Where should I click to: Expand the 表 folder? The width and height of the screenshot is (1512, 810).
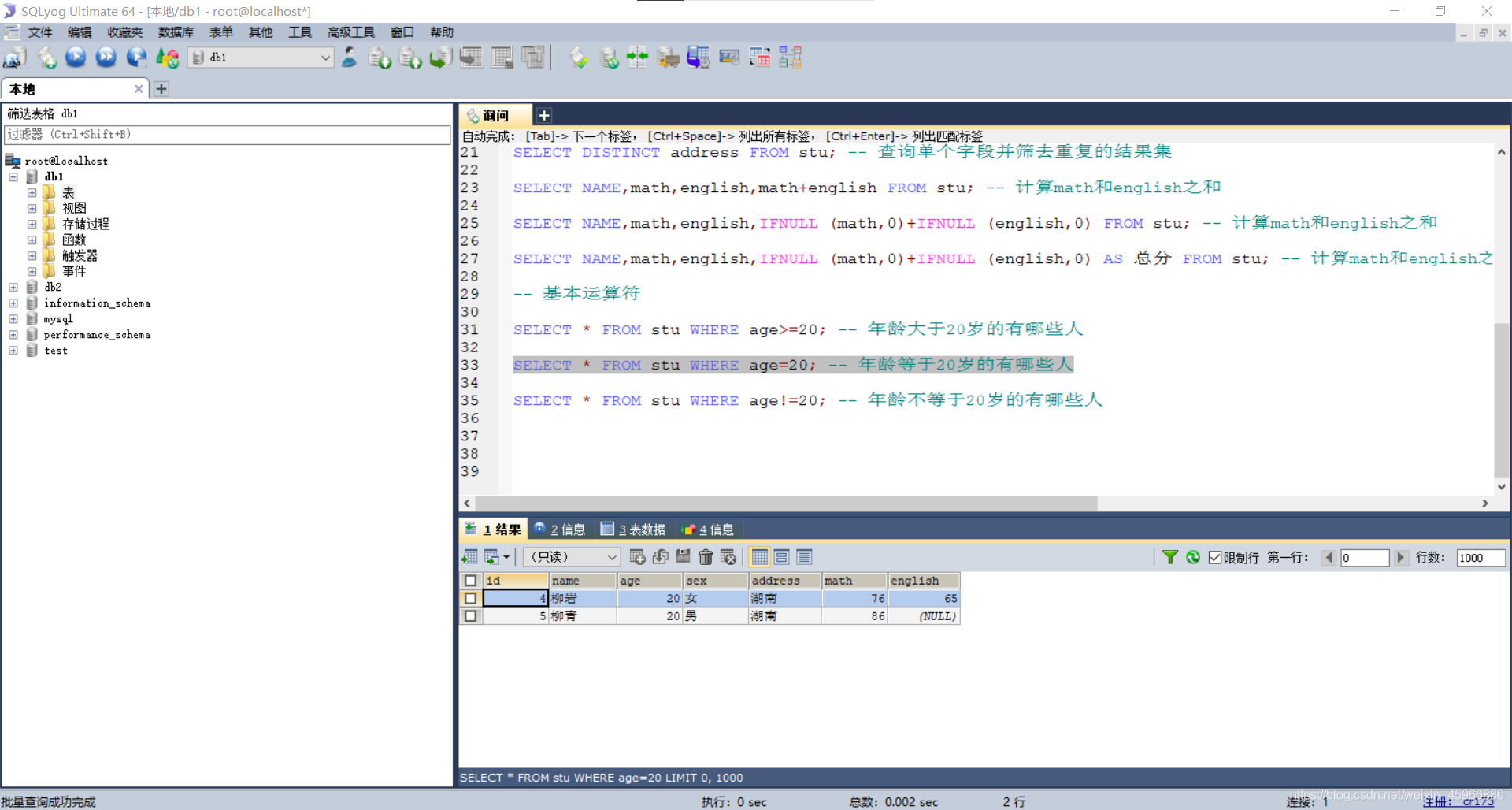(31, 192)
